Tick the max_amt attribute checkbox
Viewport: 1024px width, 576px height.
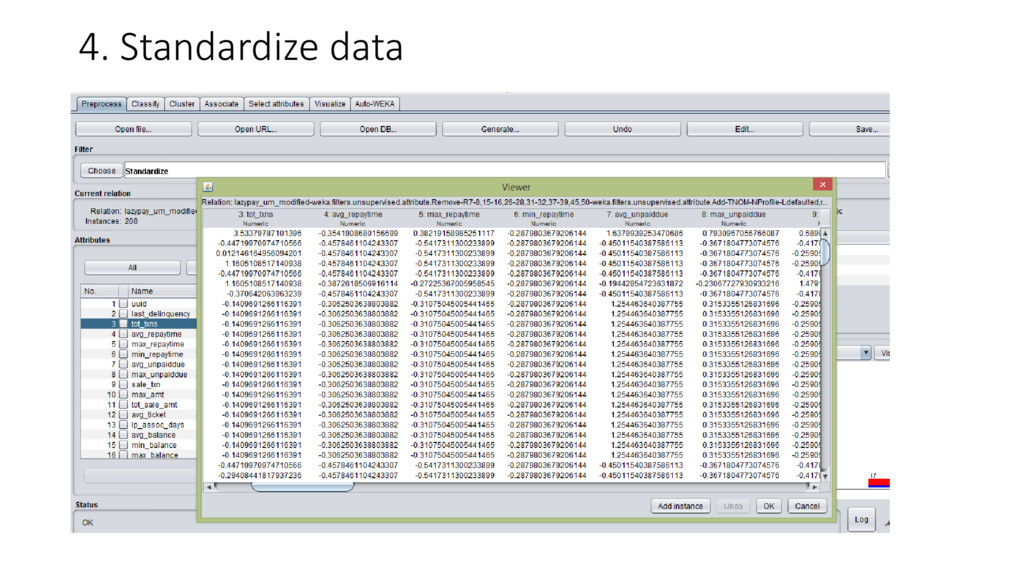pyautogui.click(x=123, y=394)
